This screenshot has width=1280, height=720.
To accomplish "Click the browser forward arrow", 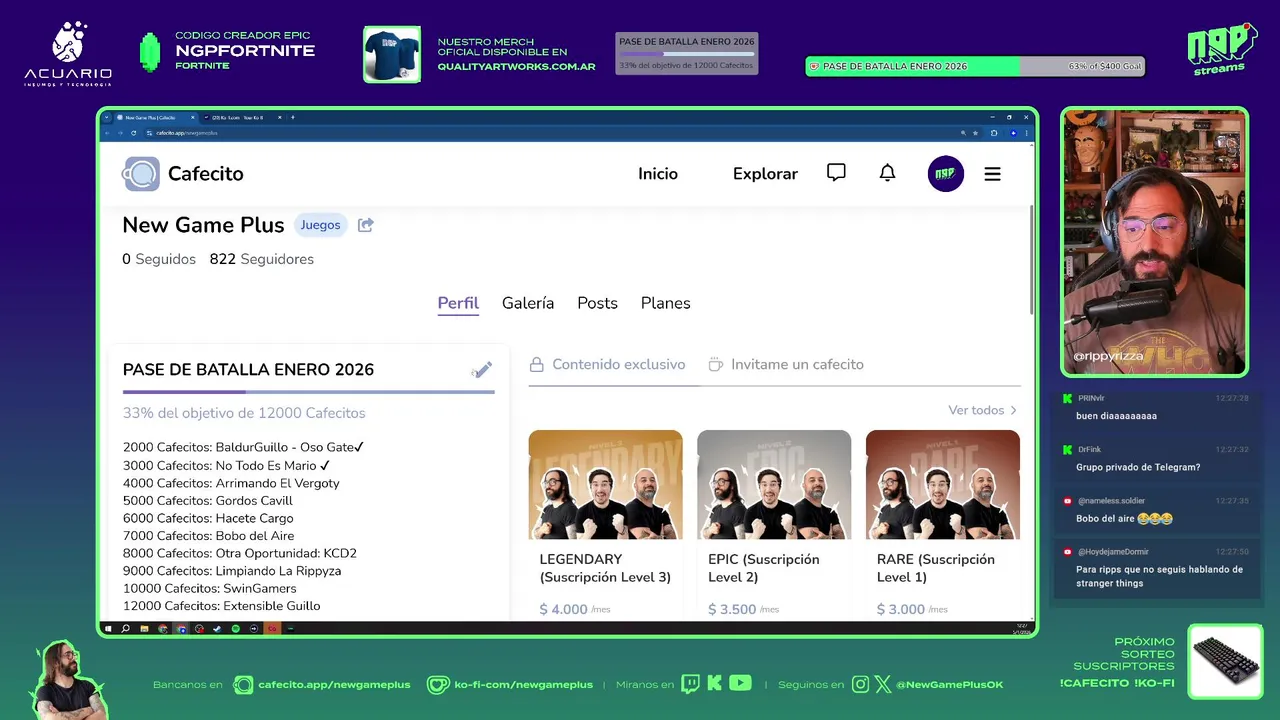I will pyautogui.click(x=120, y=133).
